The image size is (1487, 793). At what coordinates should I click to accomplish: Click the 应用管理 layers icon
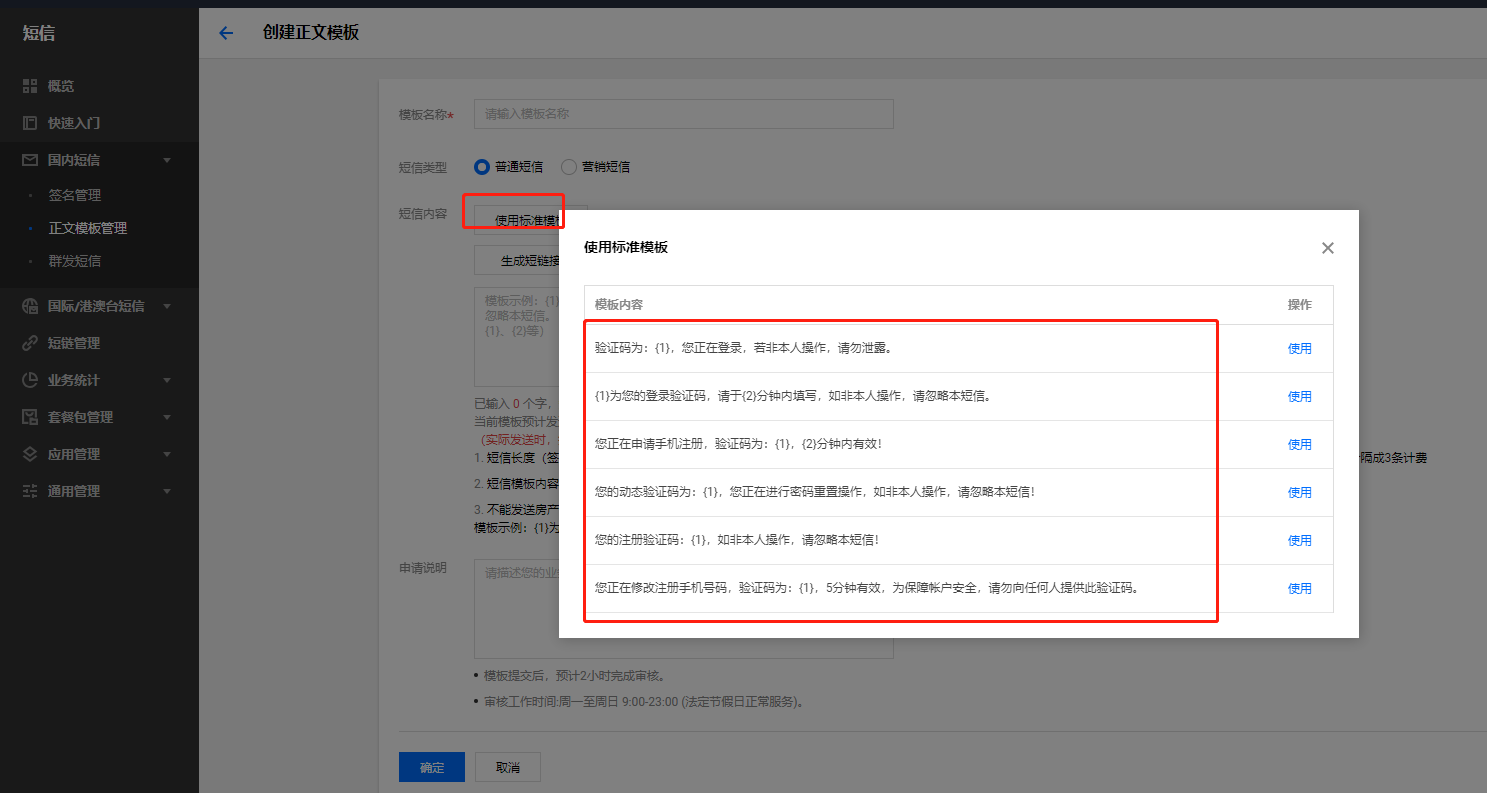pyautogui.click(x=30, y=454)
